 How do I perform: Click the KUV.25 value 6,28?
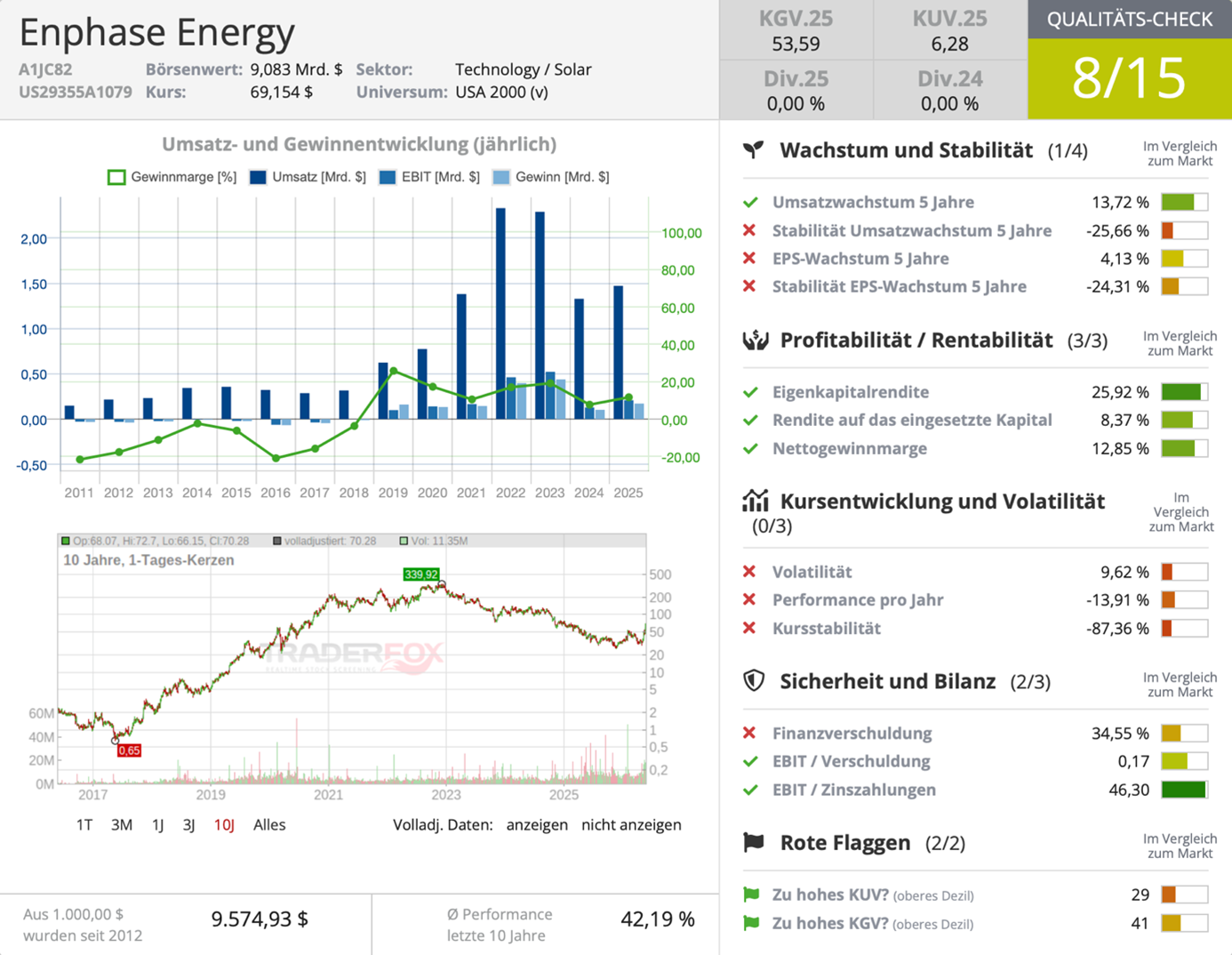click(950, 44)
